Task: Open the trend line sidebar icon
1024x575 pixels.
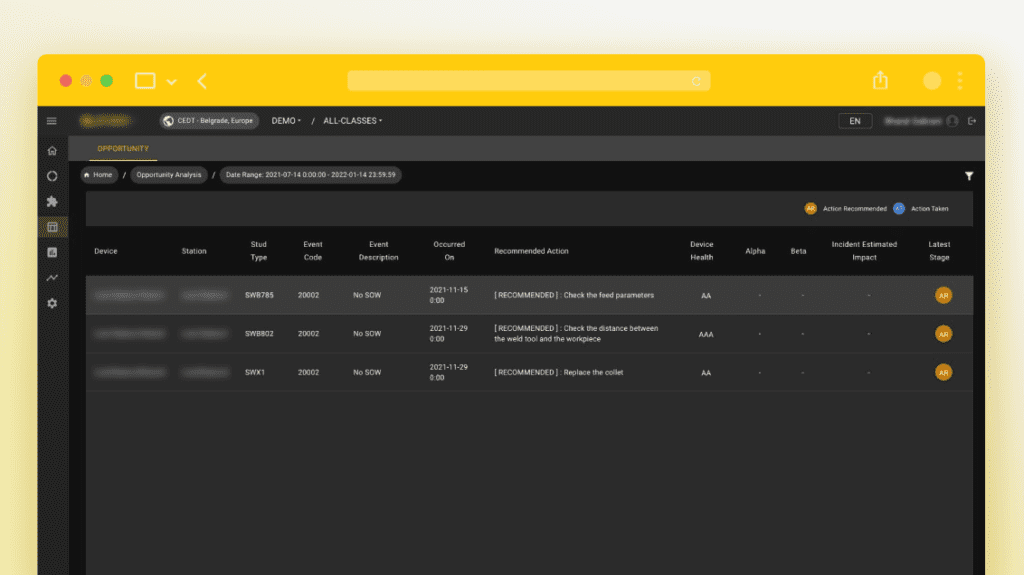Action: tap(52, 277)
